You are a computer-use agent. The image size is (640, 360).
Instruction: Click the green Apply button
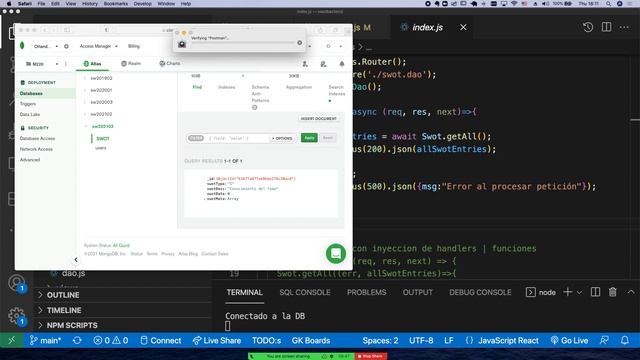point(309,138)
